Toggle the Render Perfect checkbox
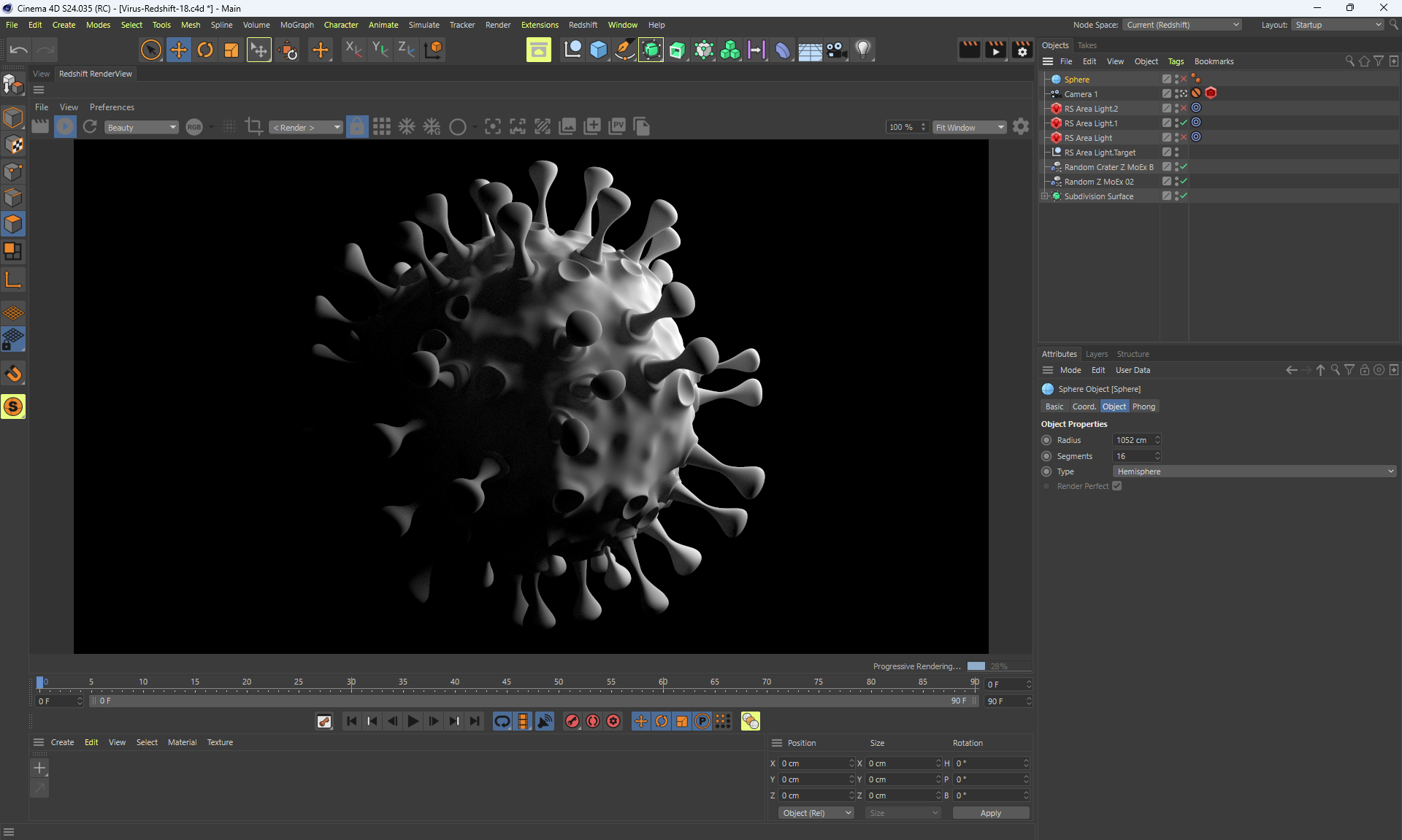The height and width of the screenshot is (840, 1402). click(x=1116, y=486)
